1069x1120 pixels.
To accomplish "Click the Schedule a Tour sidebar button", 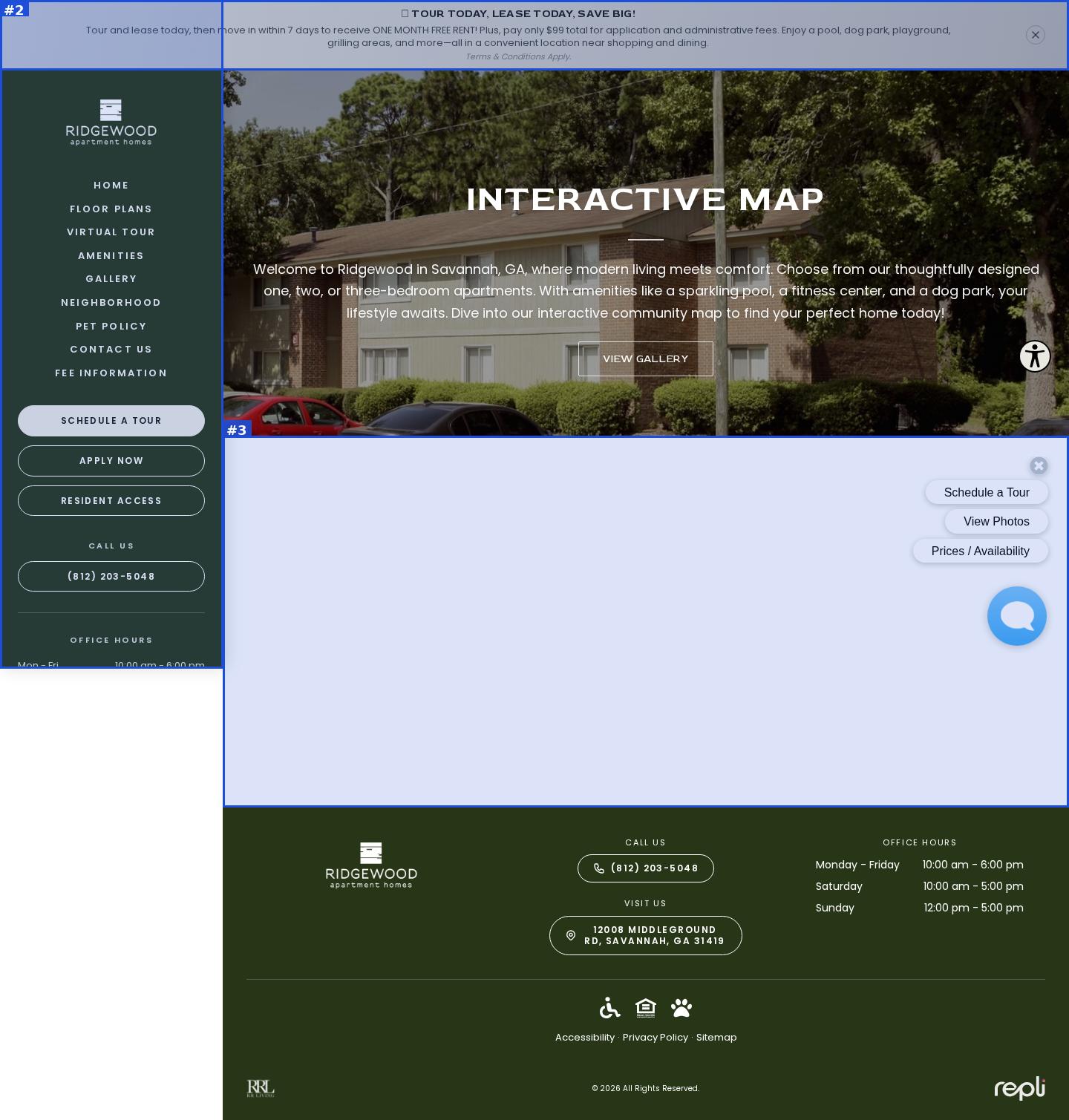I will pyautogui.click(x=111, y=421).
